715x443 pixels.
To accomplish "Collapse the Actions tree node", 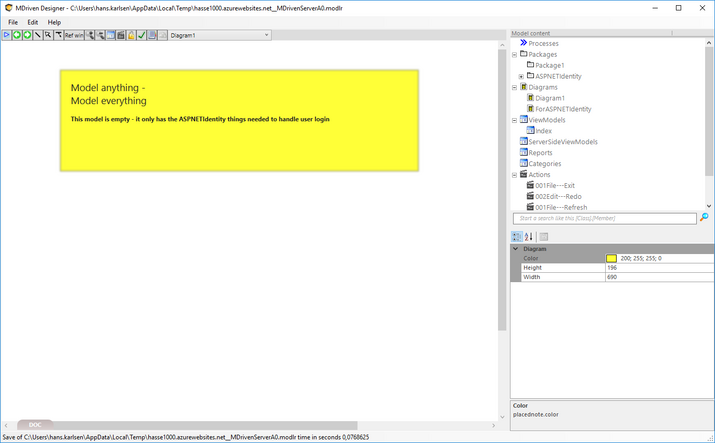I will (x=514, y=174).
